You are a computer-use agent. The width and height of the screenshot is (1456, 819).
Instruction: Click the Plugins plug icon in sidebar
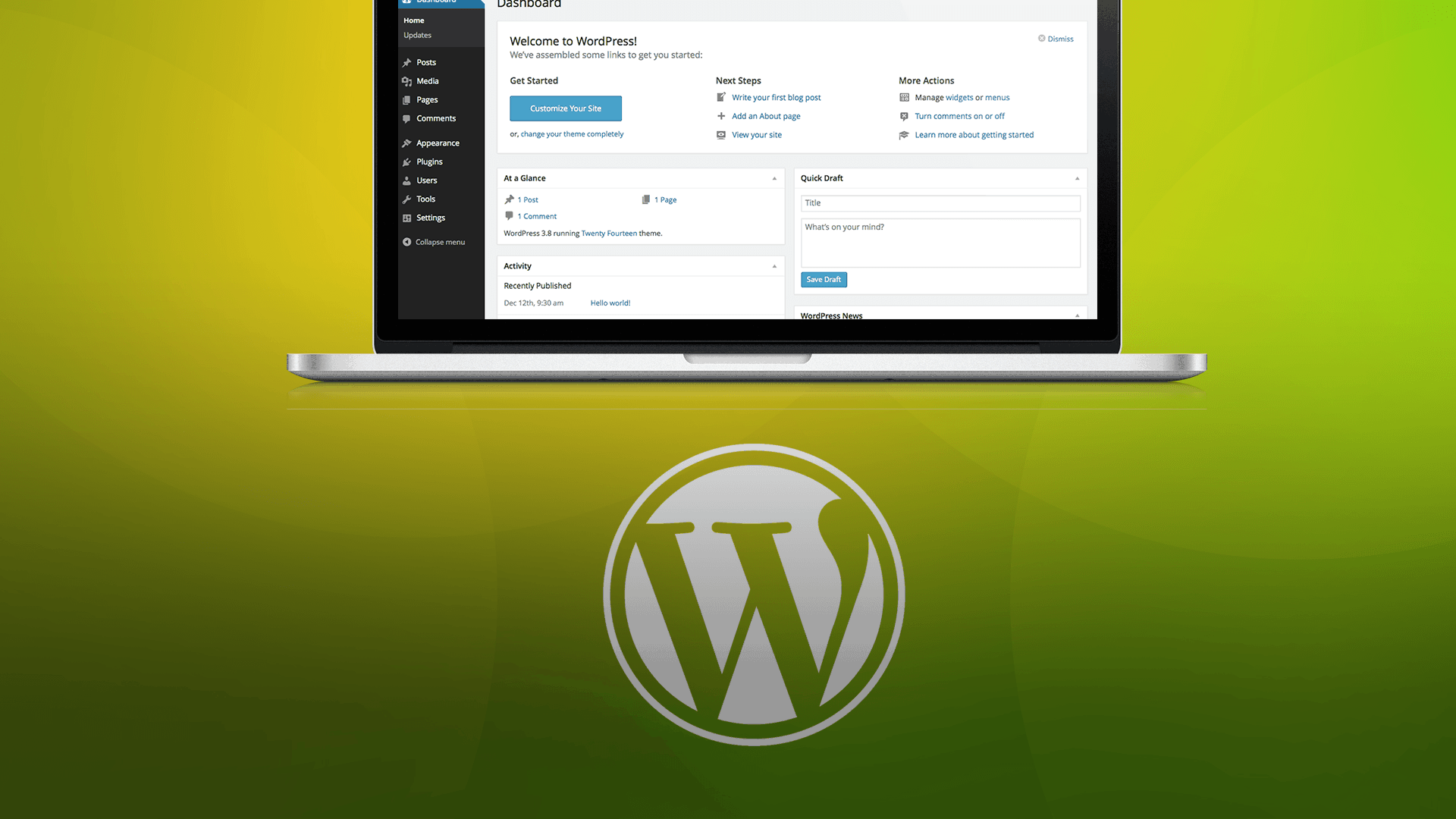[407, 162]
